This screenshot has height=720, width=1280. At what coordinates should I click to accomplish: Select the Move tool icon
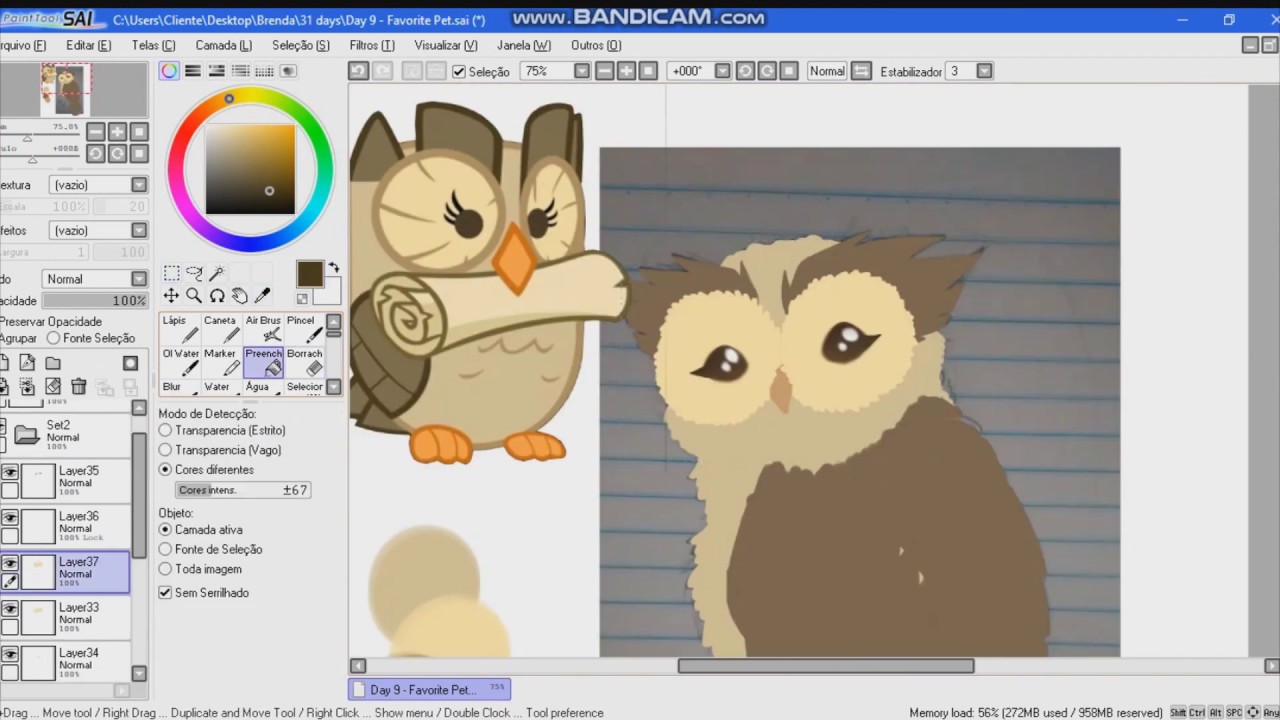[x=171, y=296]
